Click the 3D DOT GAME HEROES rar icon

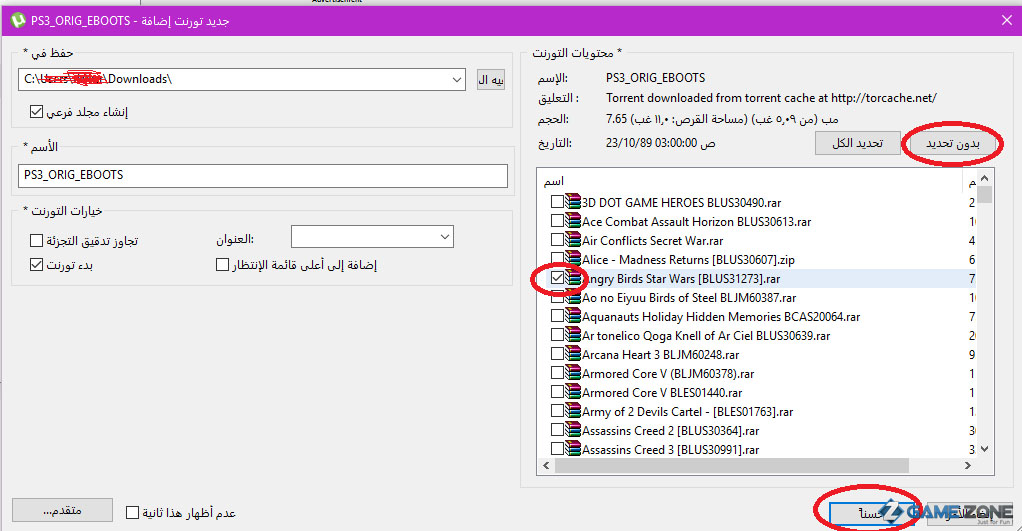click(573, 202)
